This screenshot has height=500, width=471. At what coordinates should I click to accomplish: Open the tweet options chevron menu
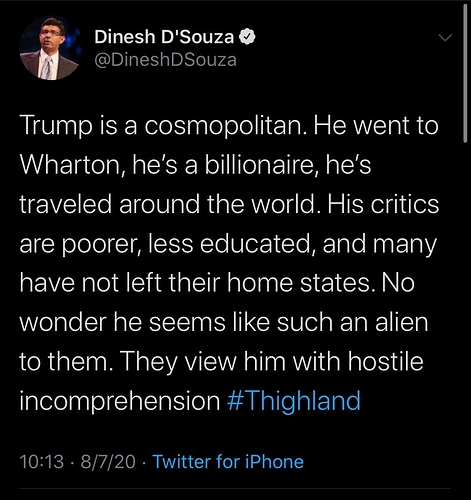point(445,38)
